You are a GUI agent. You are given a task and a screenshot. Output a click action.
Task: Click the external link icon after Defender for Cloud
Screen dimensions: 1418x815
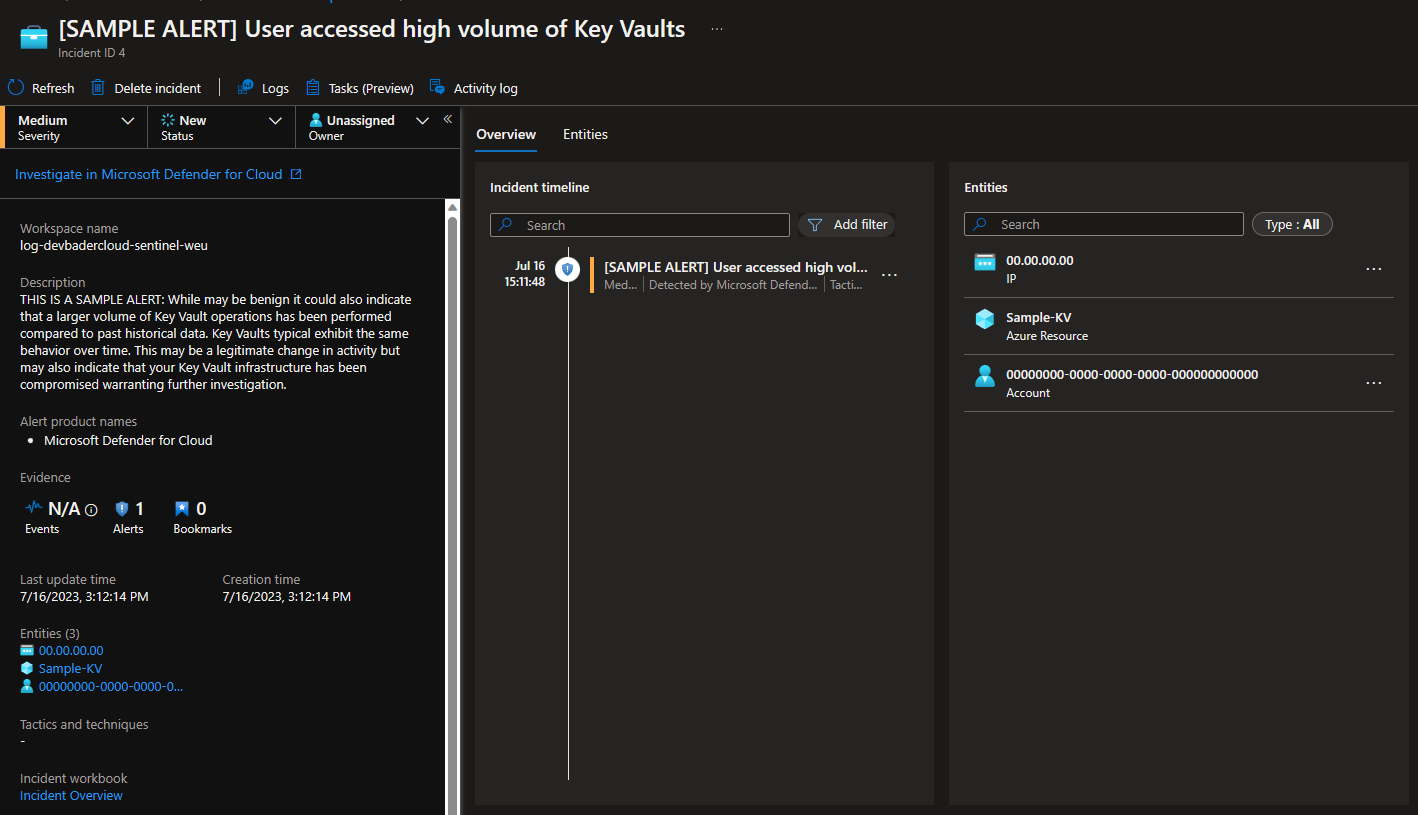coord(296,174)
